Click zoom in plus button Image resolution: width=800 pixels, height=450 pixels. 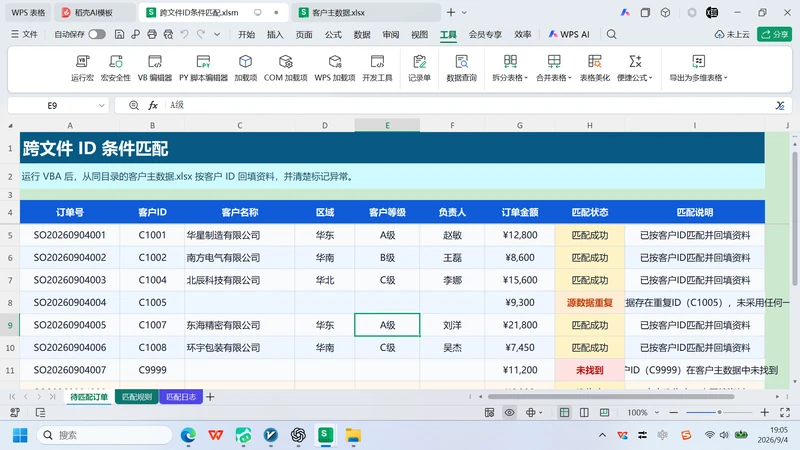(x=764, y=412)
